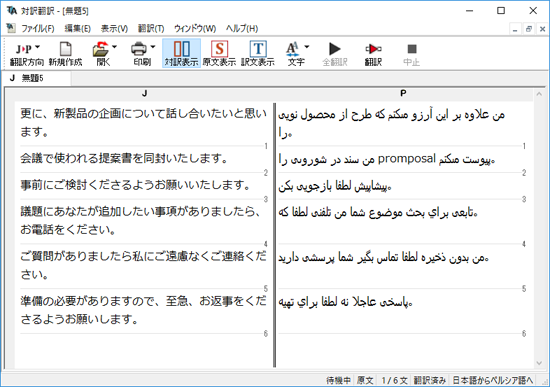Open the 翻訳方向 translation direction tool

coord(26,54)
